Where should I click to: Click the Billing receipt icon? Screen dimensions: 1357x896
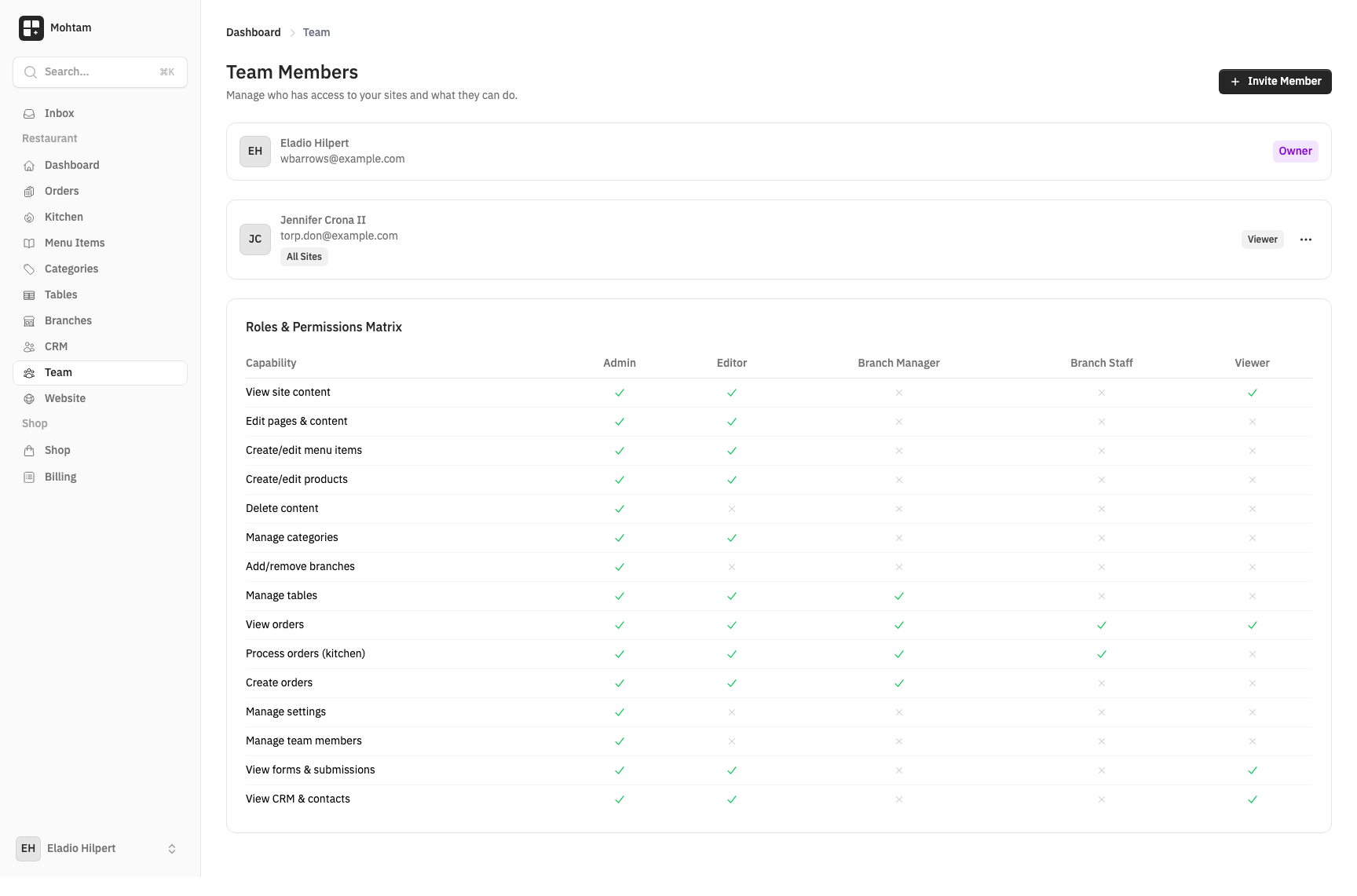[x=29, y=477]
